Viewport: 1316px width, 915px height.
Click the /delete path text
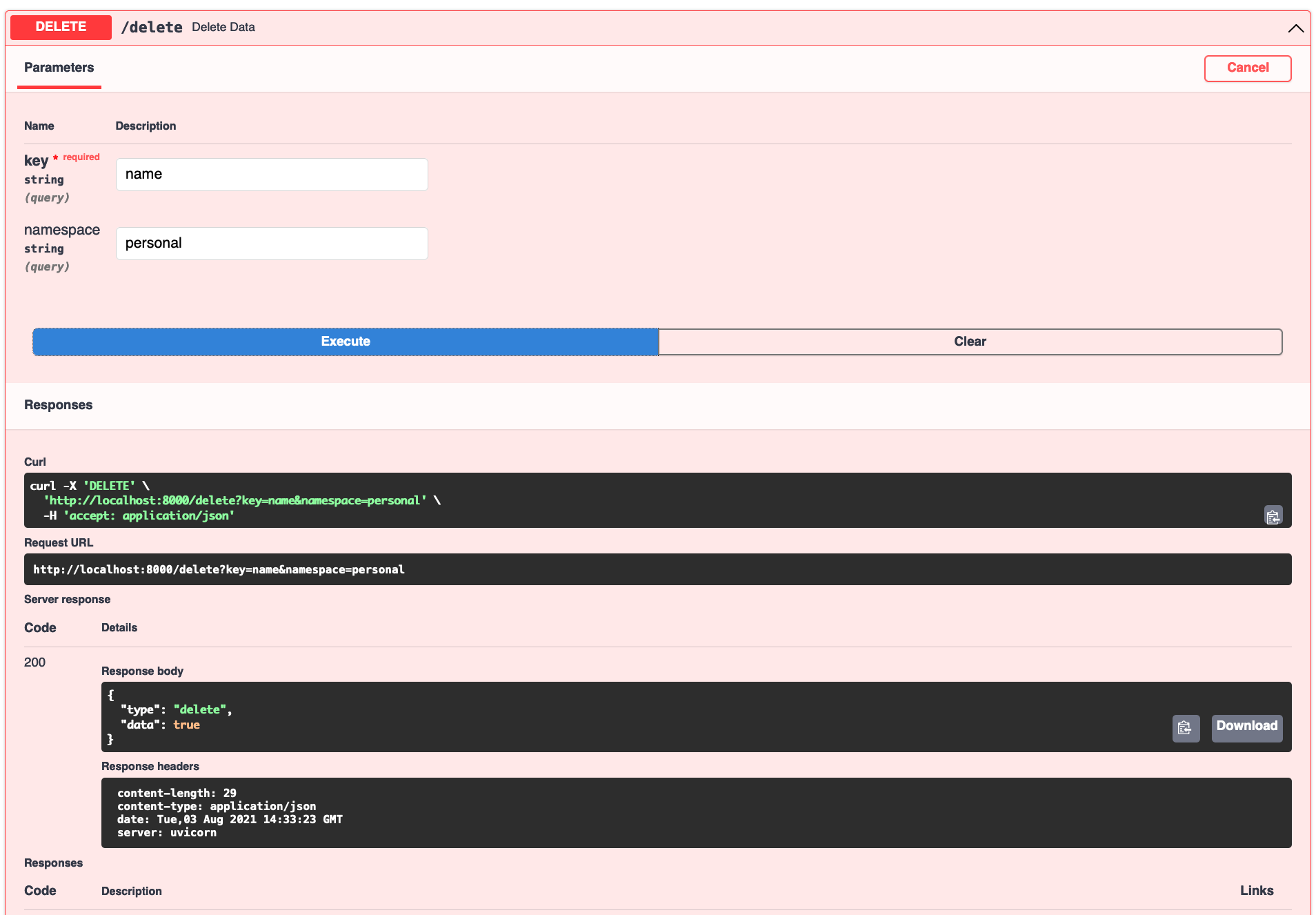coord(152,28)
